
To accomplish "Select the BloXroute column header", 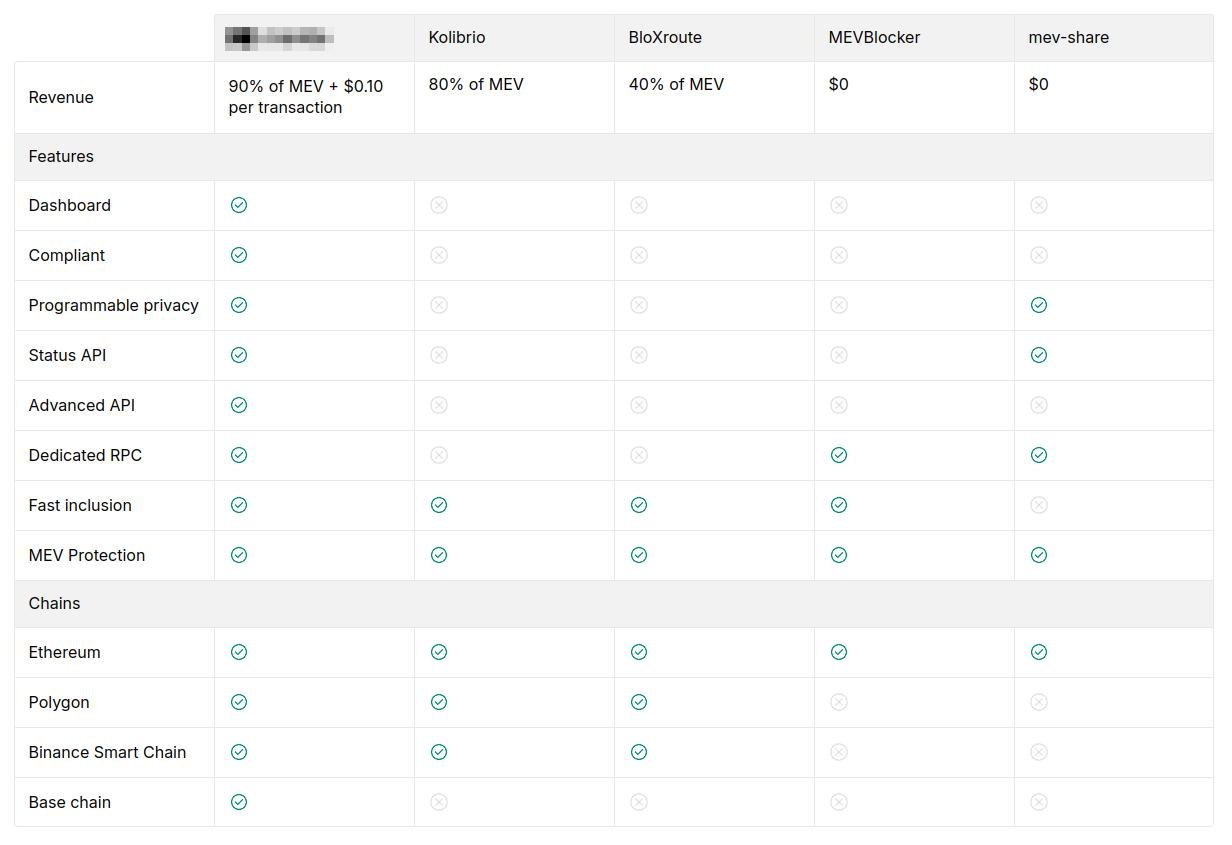I will click(665, 37).
